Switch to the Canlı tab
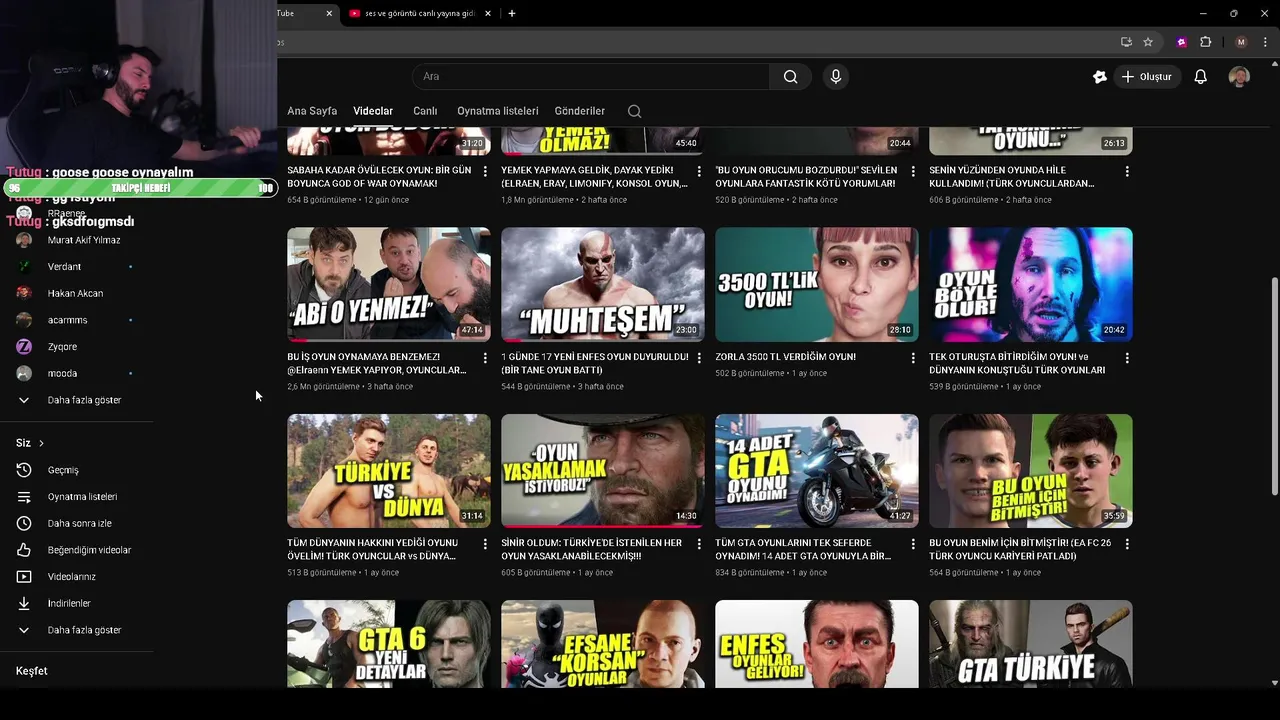Viewport: 1280px width, 720px height. coord(425,111)
